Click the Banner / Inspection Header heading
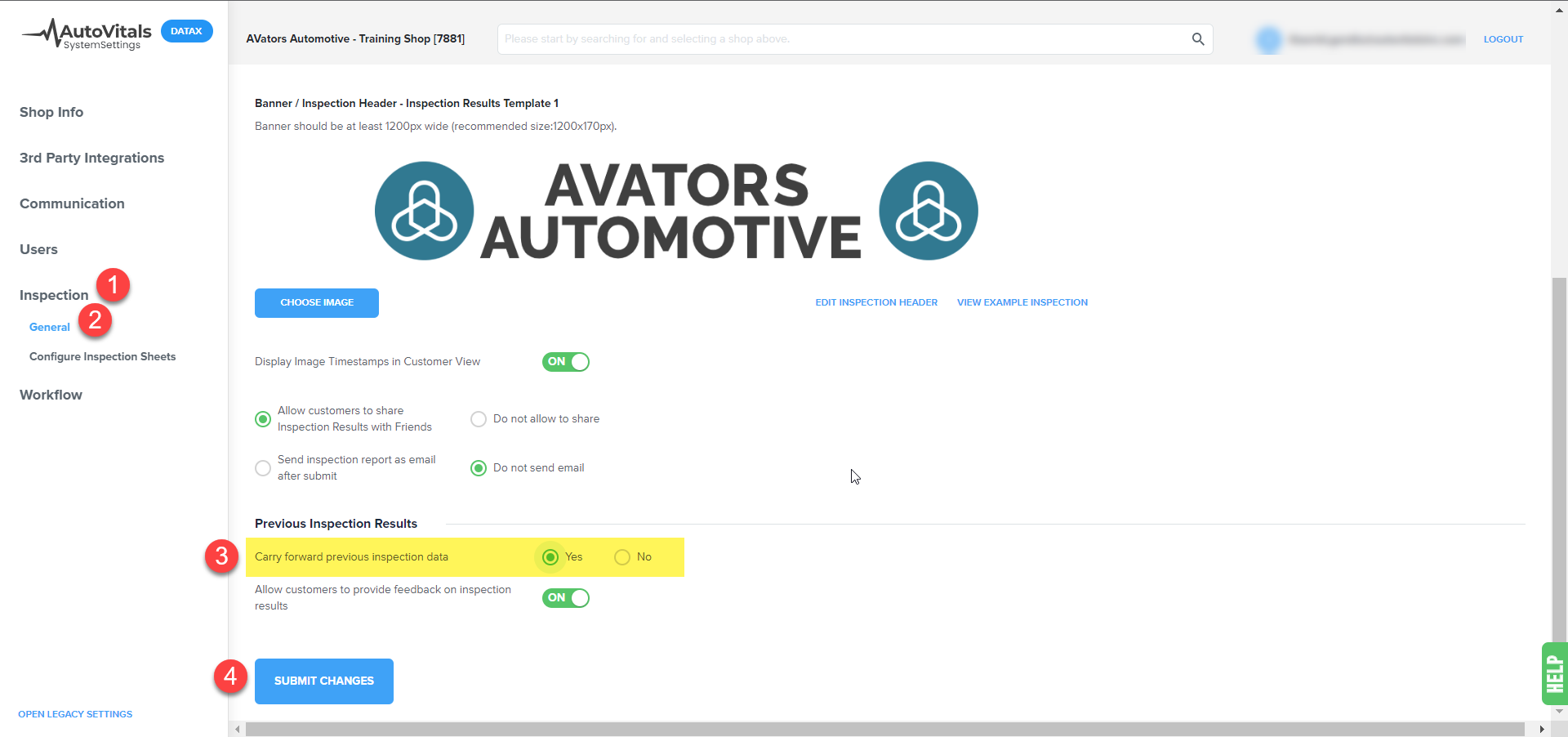This screenshot has height=737, width=1568. click(x=407, y=103)
